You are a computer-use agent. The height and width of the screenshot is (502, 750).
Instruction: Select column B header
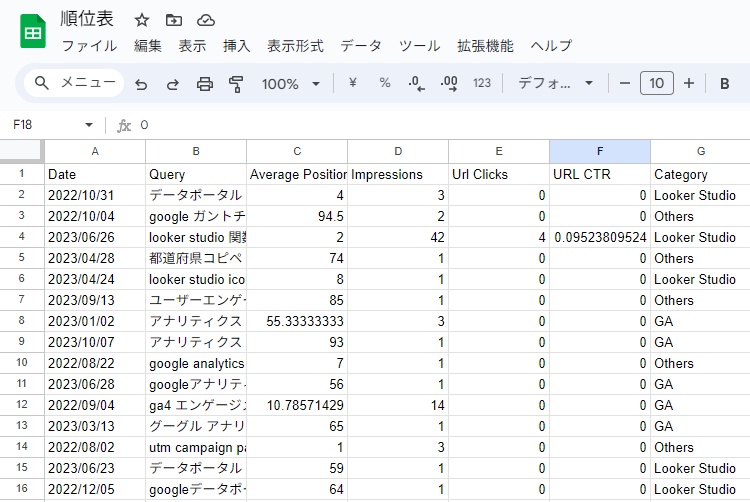196,152
